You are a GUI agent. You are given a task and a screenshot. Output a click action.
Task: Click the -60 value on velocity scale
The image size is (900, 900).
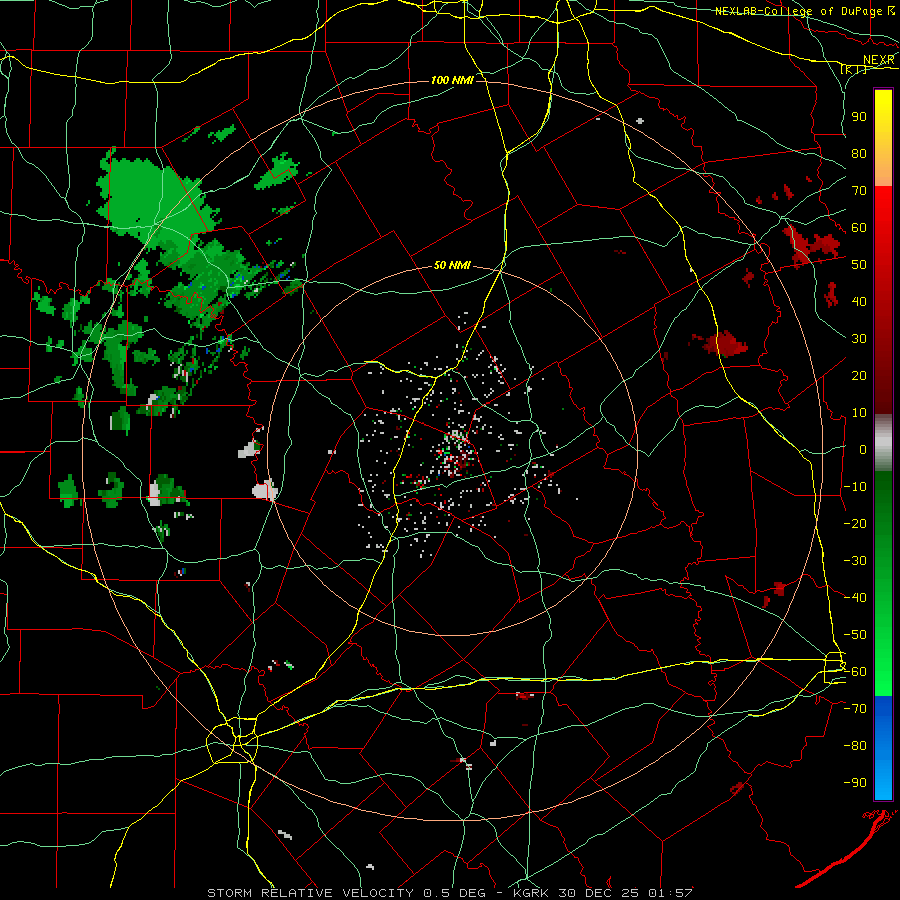(x=855, y=672)
